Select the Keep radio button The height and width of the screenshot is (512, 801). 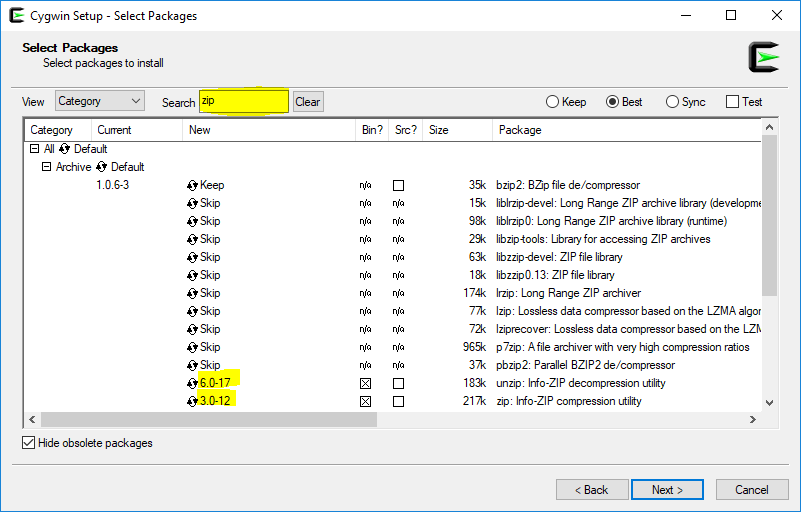click(x=552, y=102)
